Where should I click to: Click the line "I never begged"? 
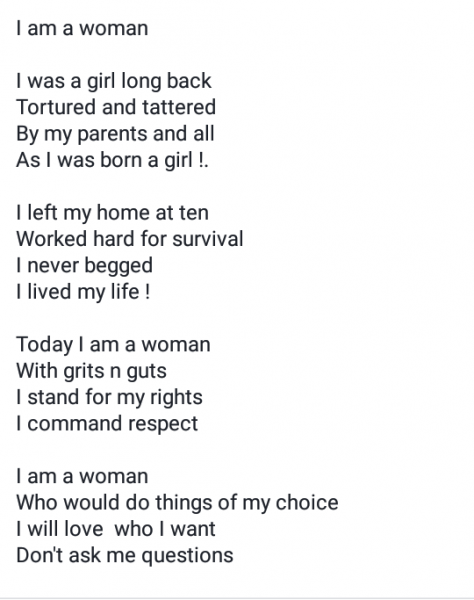coord(85,266)
